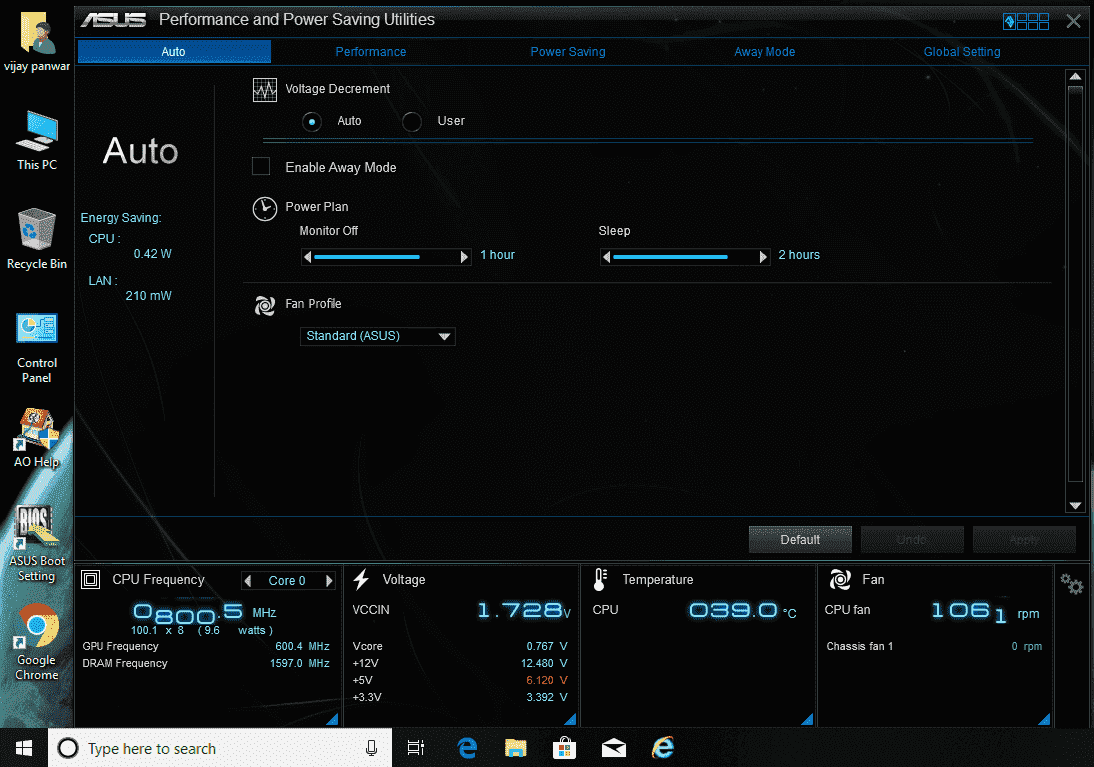Open Task View from the taskbar
The width and height of the screenshot is (1094, 767).
(416, 748)
